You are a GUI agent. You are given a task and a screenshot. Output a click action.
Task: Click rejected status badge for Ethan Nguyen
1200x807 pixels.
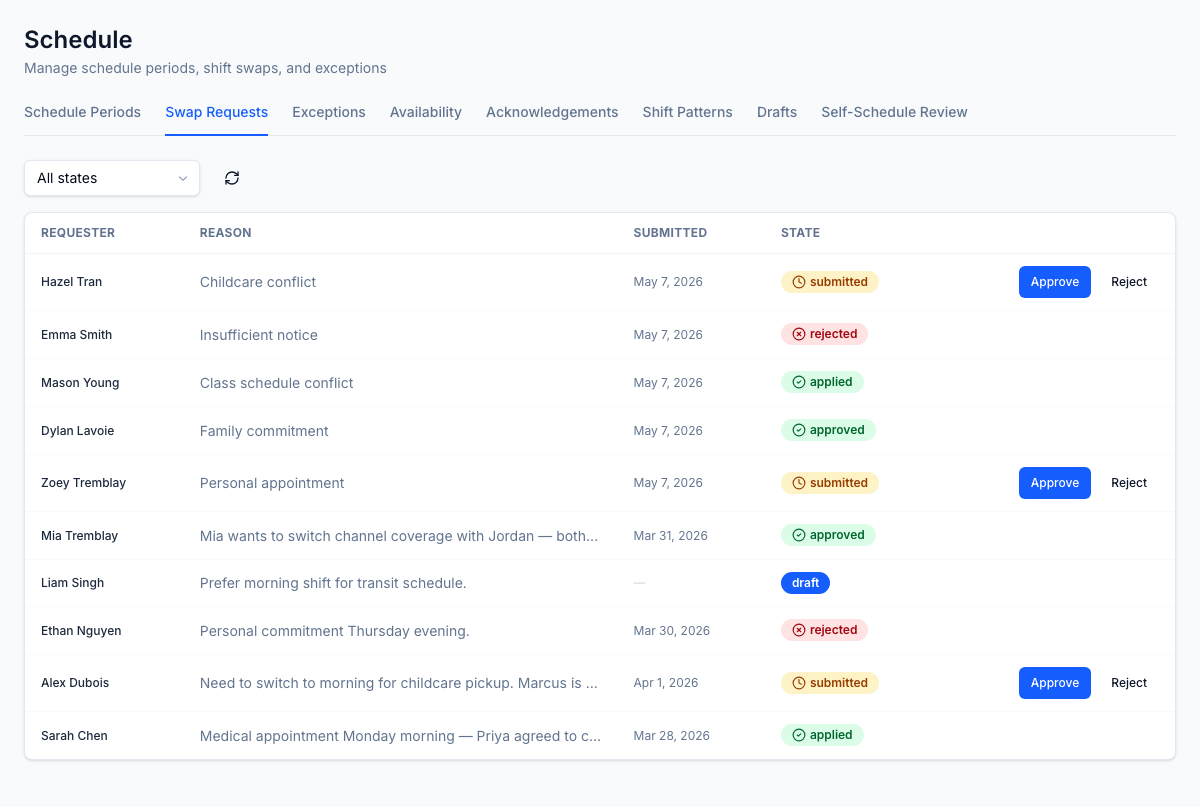pos(824,630)
